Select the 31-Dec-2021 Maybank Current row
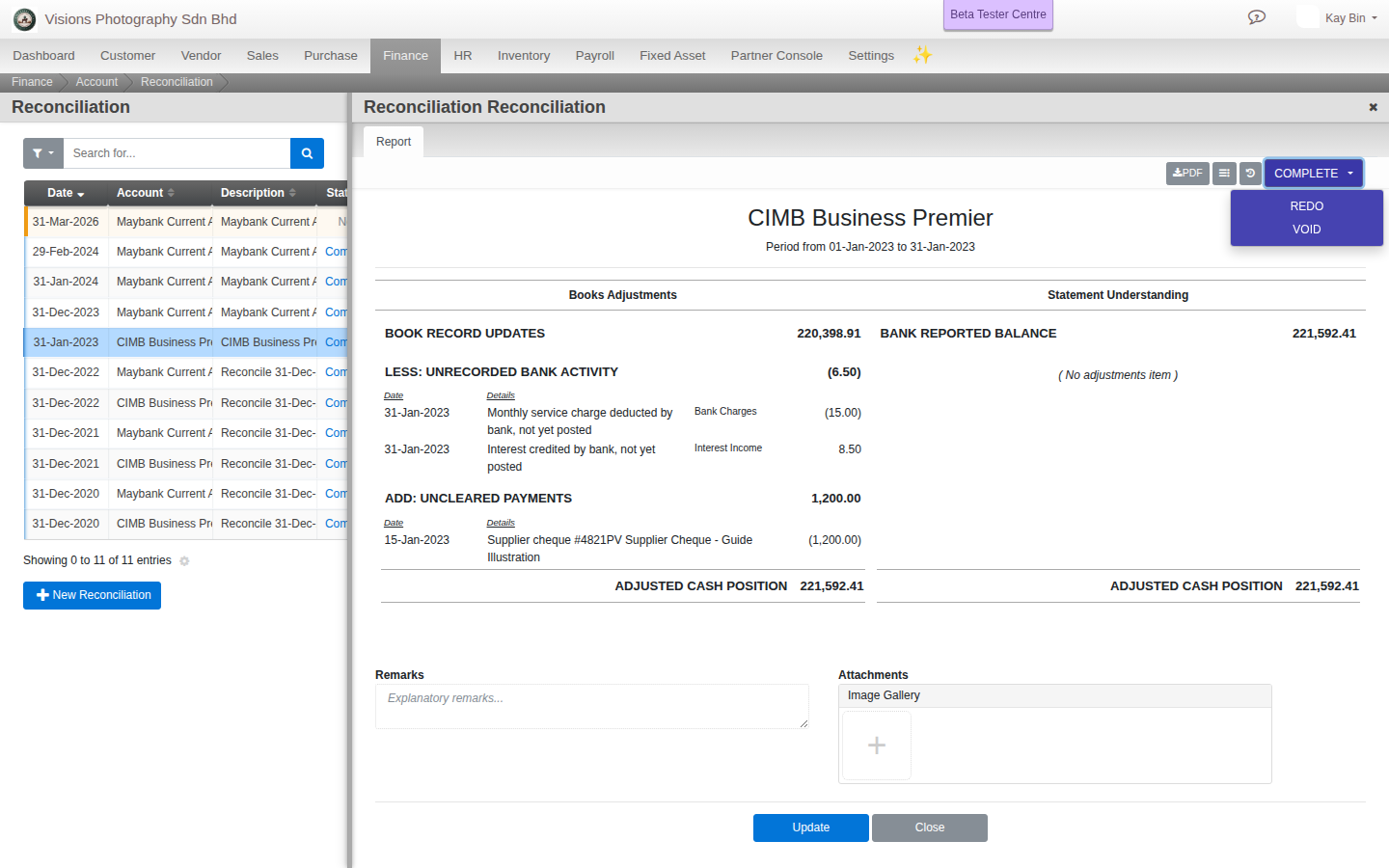The height and width of the screenshot is (868, 1389). pos(186,433)
